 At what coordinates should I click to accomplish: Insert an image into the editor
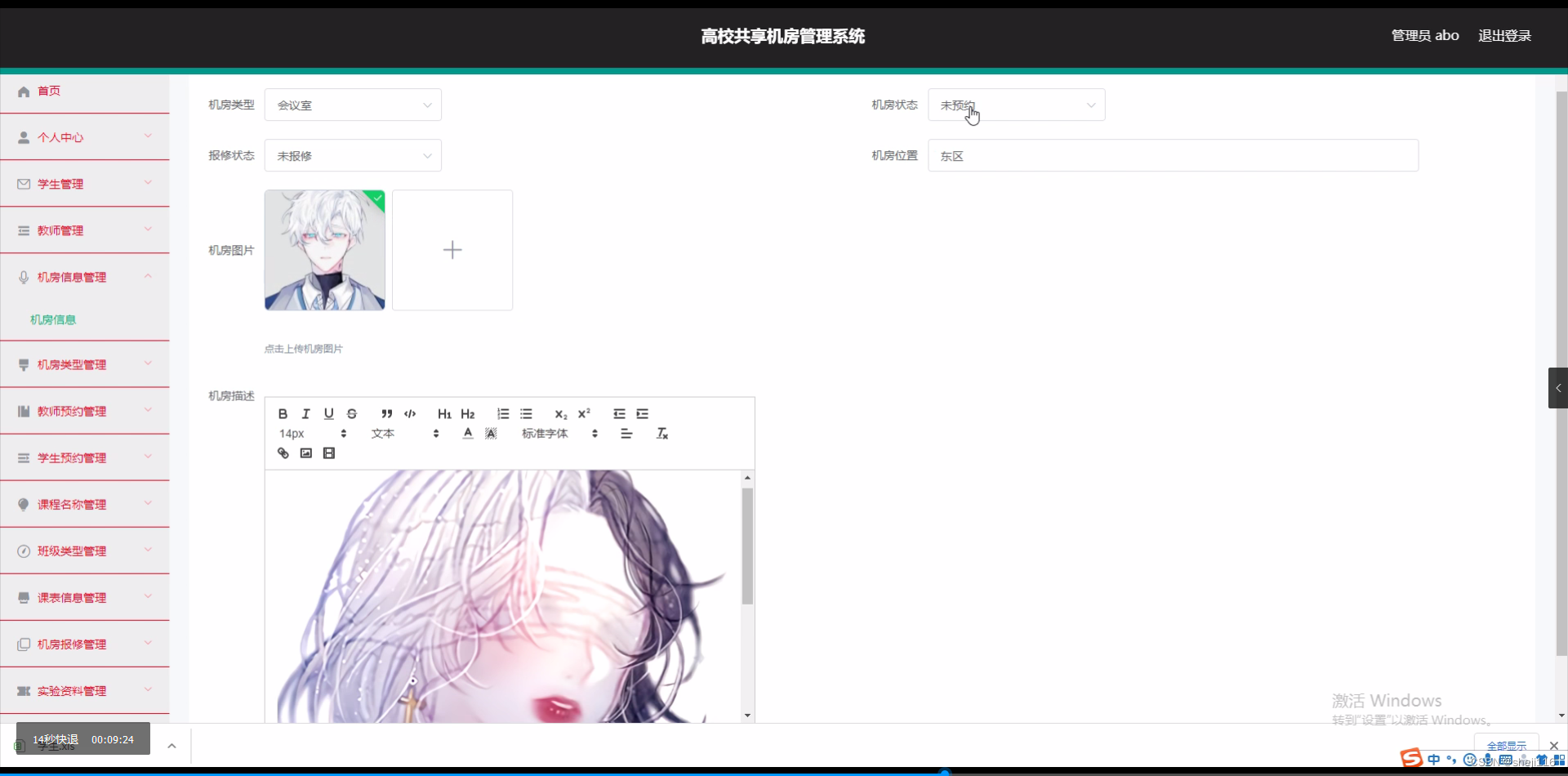(x=306, y=453)
